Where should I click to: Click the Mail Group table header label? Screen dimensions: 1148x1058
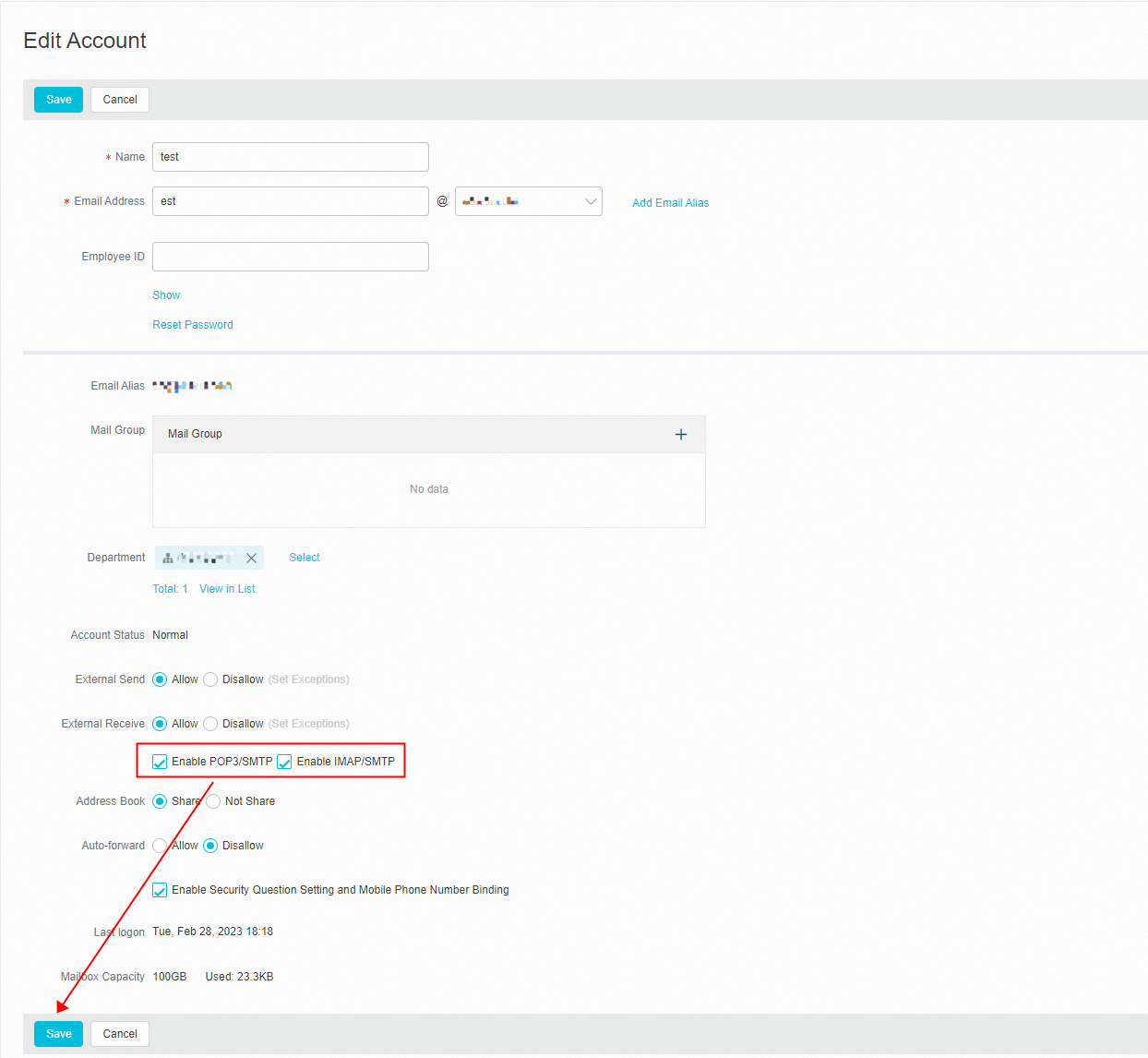tap(195, 434)
